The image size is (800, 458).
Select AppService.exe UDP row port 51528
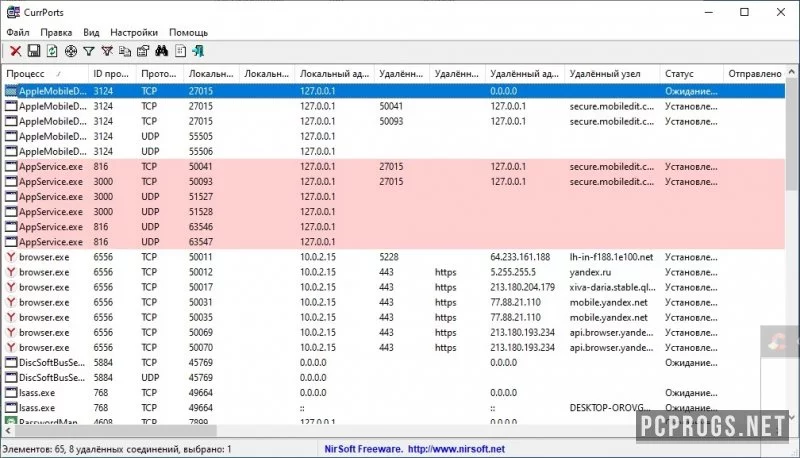click(x=394, y=212)
